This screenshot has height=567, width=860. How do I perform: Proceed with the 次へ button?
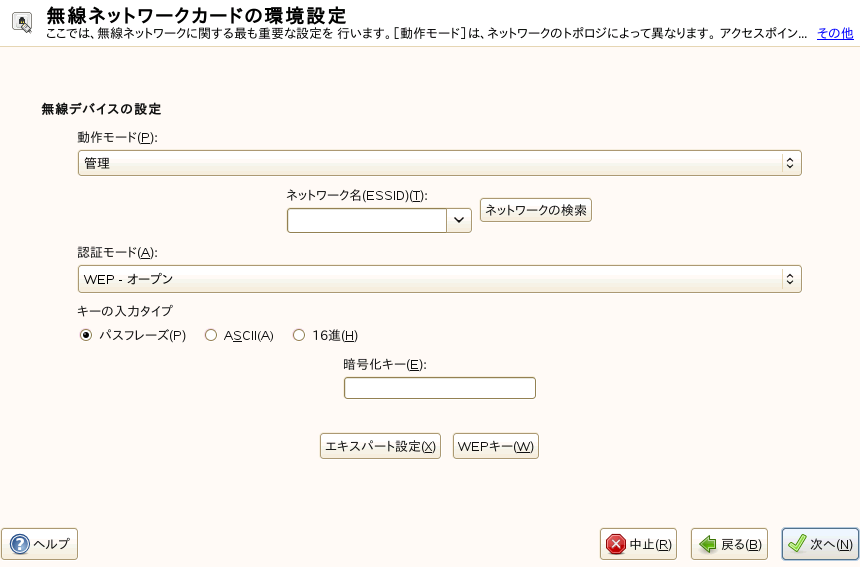821,544
